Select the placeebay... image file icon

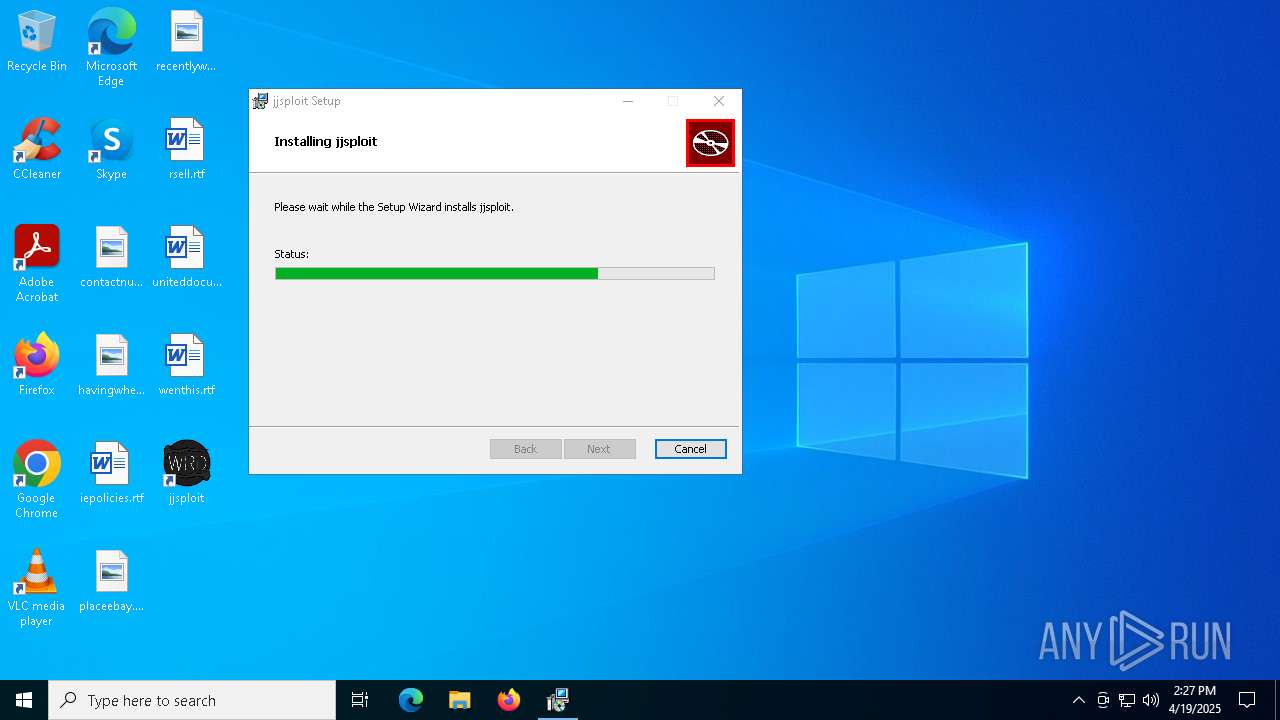[x=111, y=581]
